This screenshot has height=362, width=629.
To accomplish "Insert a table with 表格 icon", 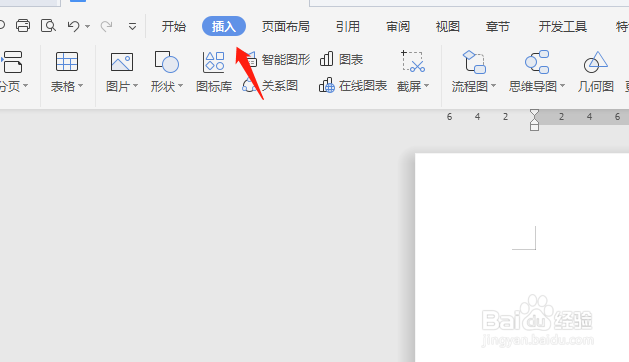I will pyautogui.click(x=67, y=62).
